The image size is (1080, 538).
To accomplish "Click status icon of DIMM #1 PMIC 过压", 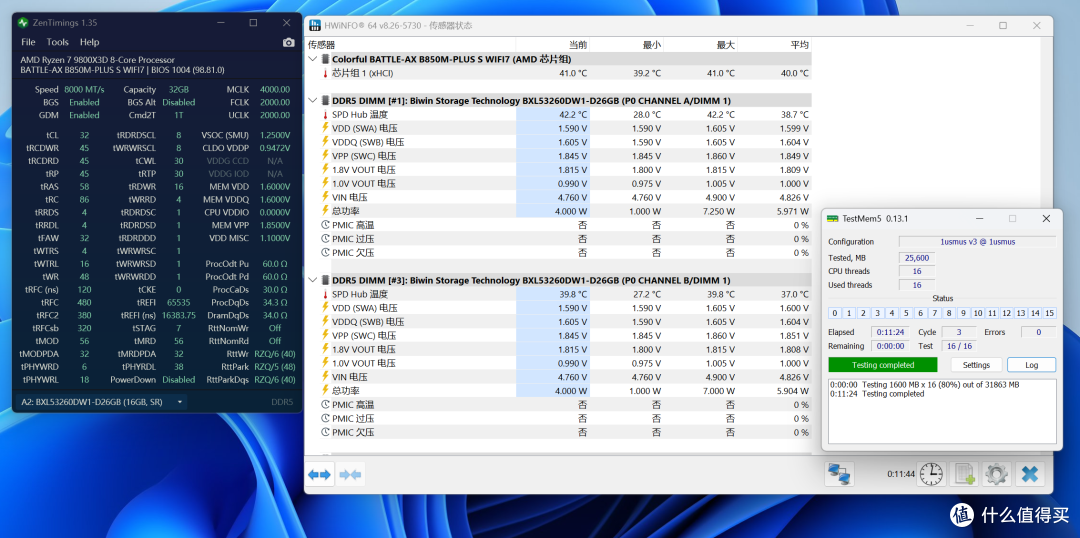I will click(x=325, y=239).
